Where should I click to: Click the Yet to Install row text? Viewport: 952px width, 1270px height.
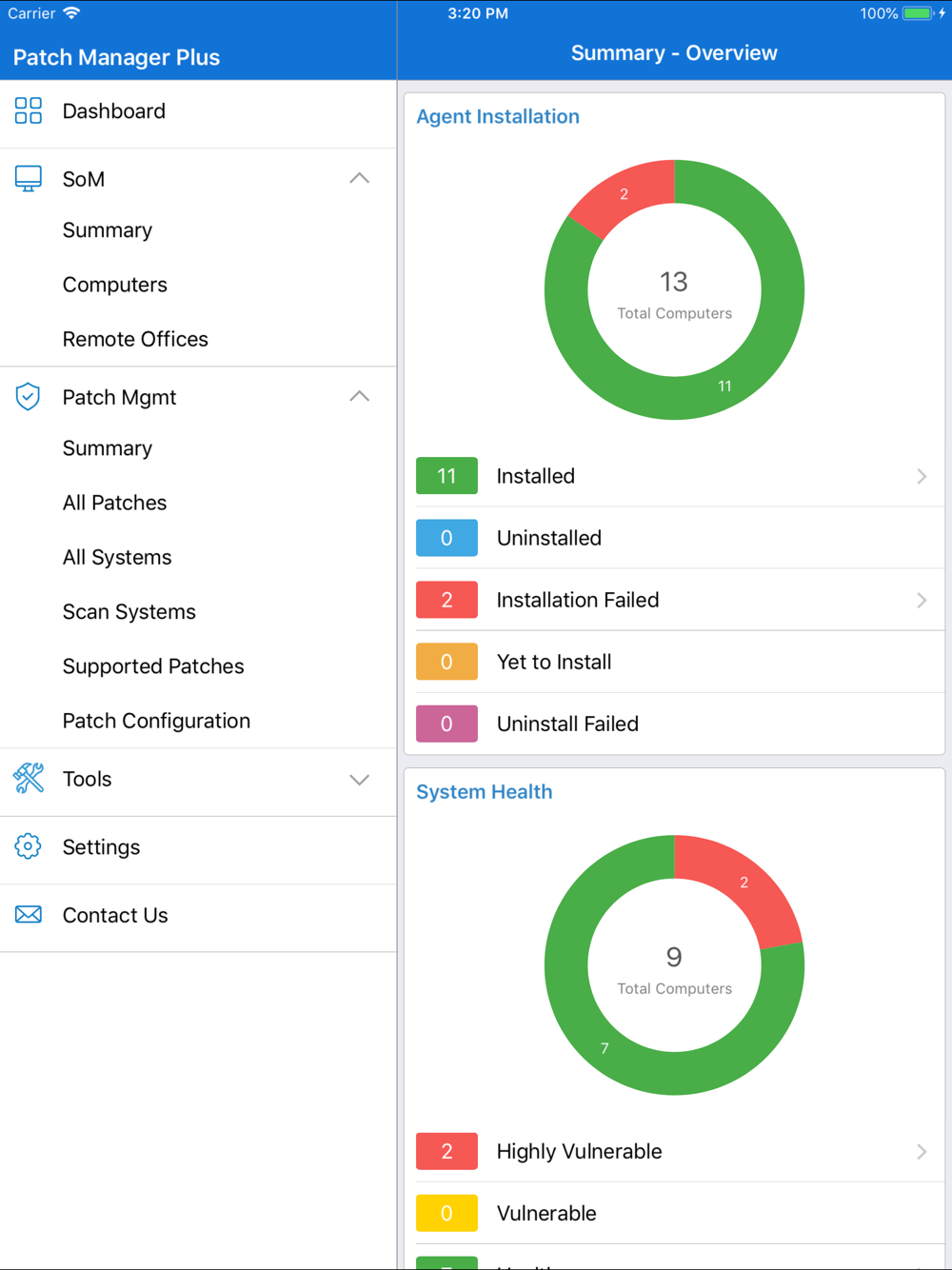point(554,662)
